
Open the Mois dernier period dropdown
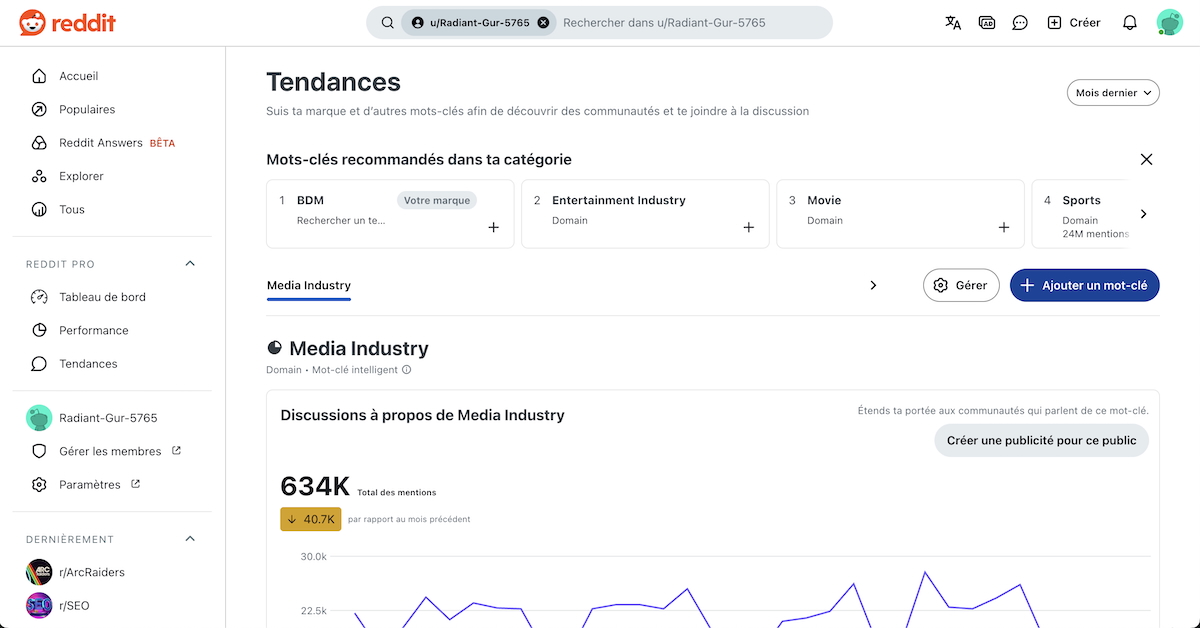click(x=1113, y=93)
